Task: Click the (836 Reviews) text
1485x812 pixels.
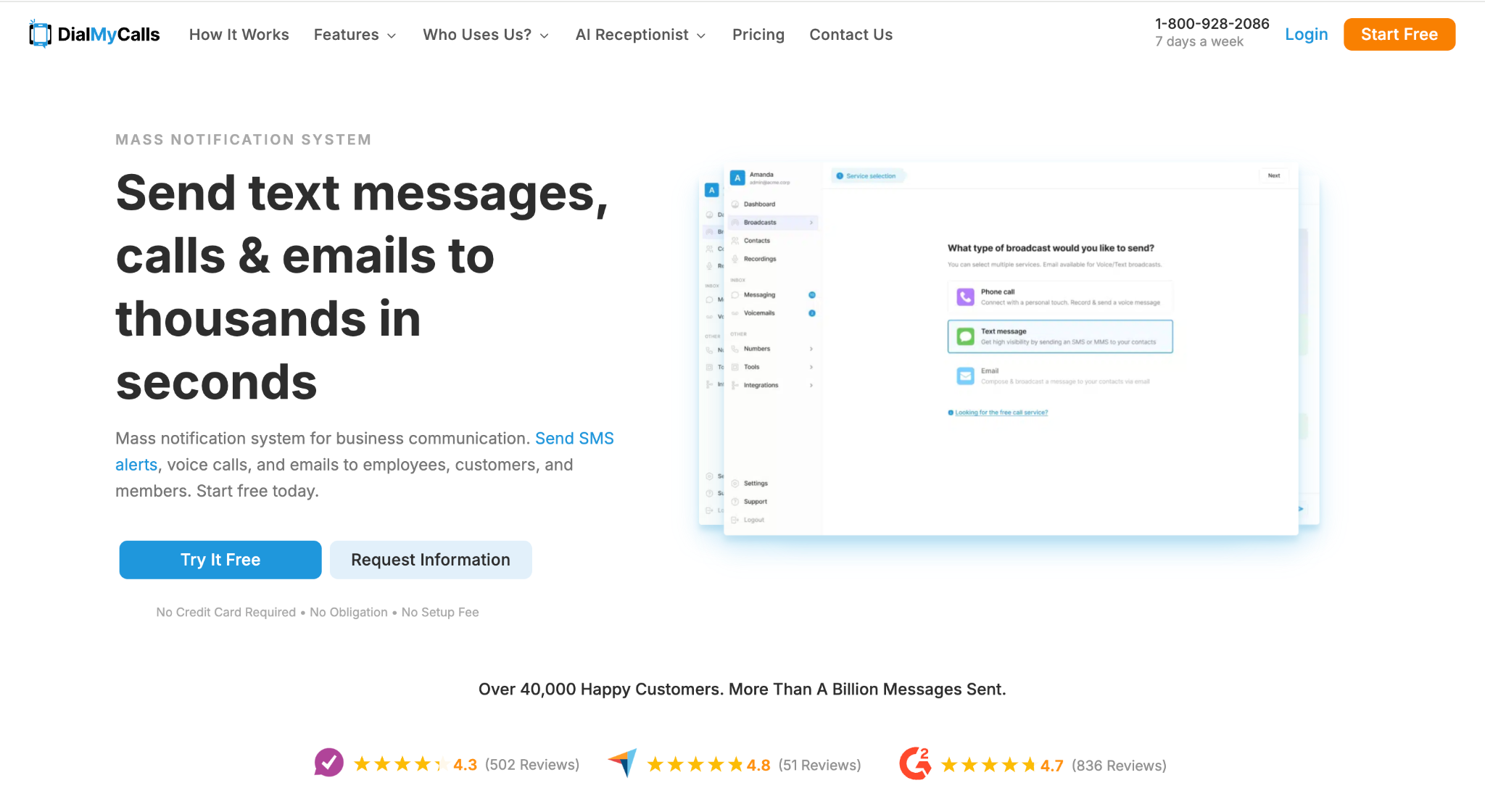Action: (x=1119, y=766)
